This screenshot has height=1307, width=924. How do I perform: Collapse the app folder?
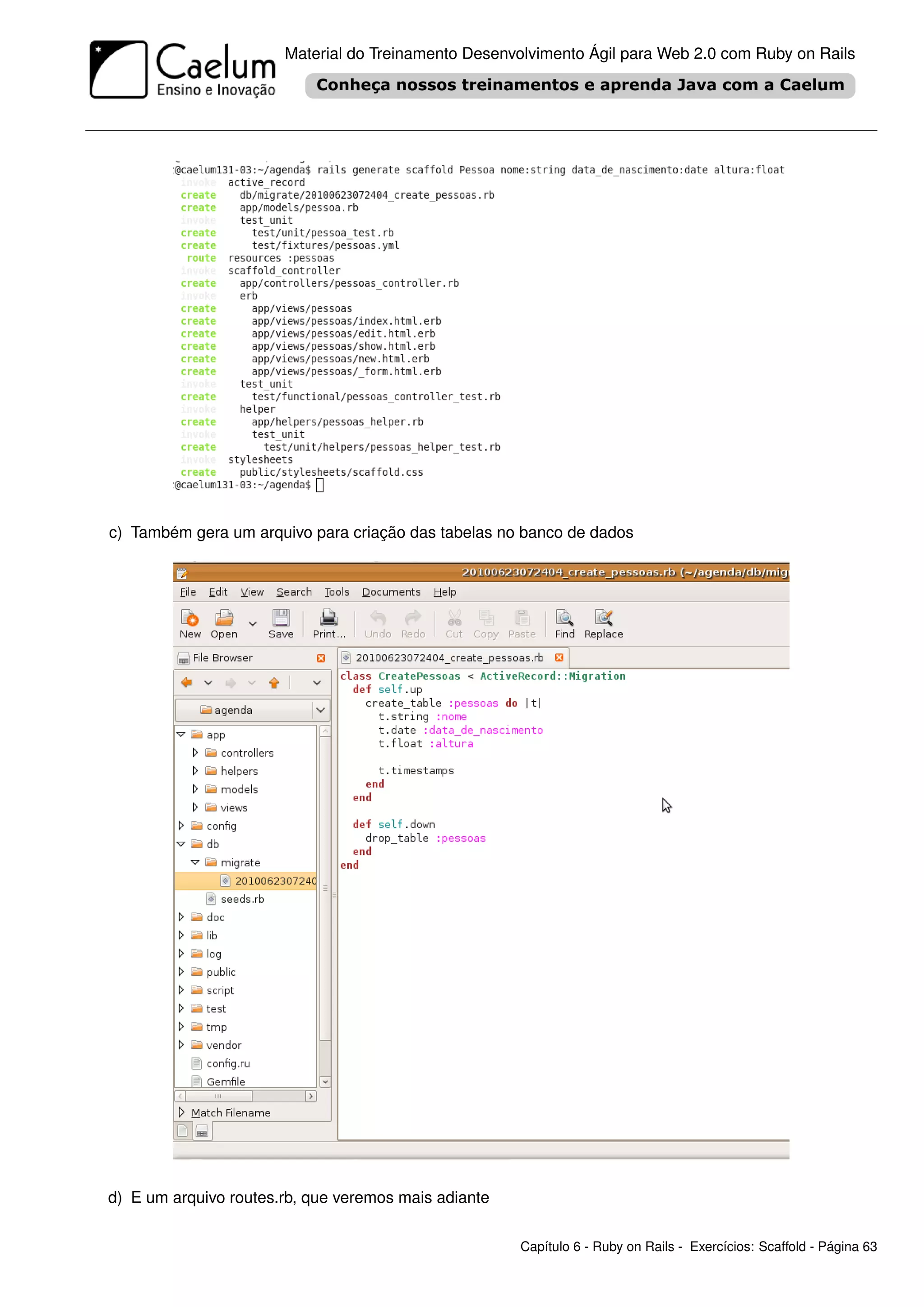181,734
